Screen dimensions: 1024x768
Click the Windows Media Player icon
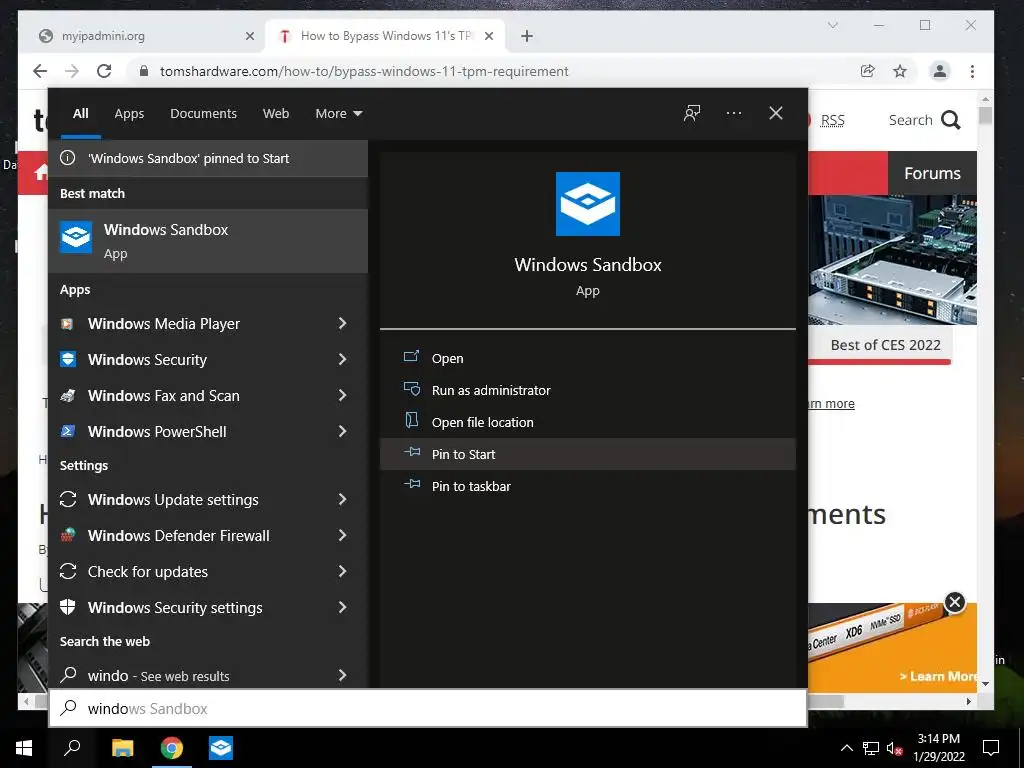coord(67,323)
